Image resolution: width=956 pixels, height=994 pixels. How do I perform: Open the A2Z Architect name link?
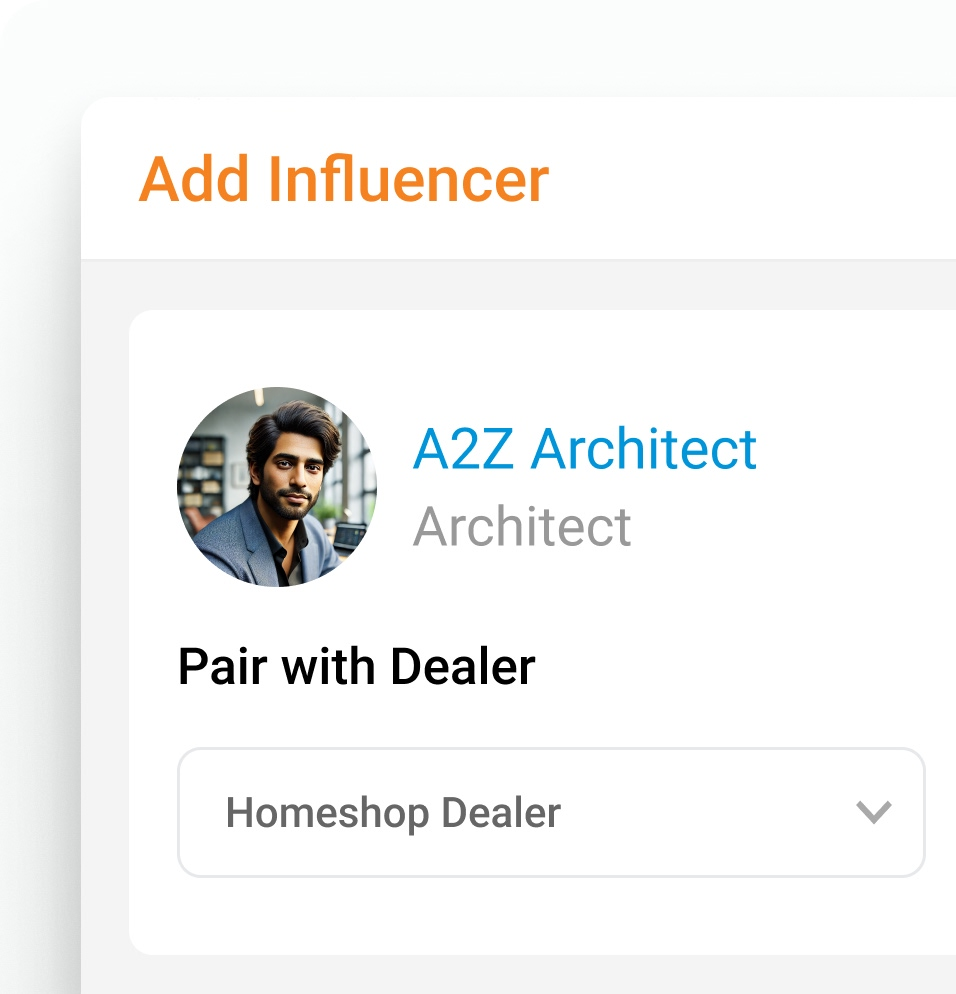(x=585, y=449)
